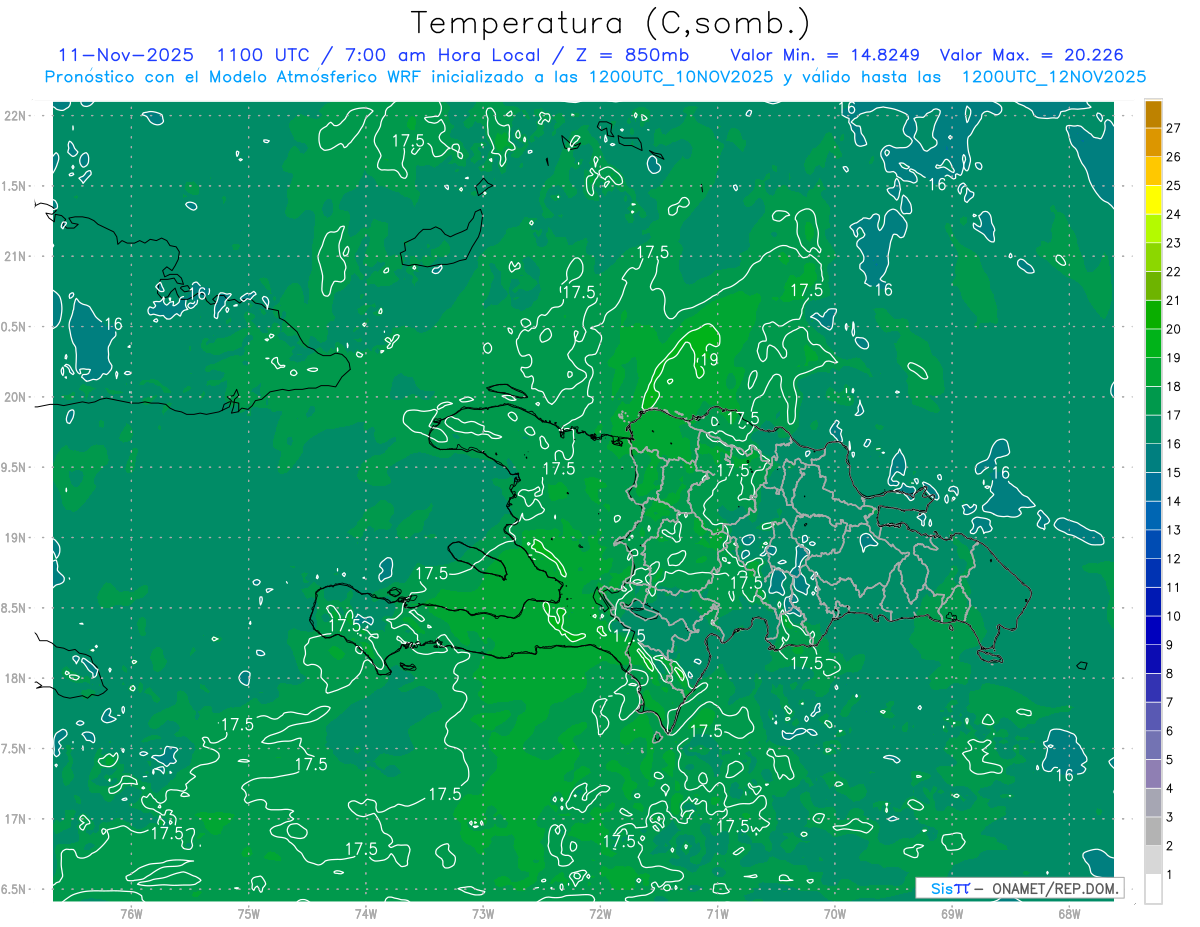Click legend scale value "7"
This screenshot has height=927, width=1200.
click(x=1170, y=702)
